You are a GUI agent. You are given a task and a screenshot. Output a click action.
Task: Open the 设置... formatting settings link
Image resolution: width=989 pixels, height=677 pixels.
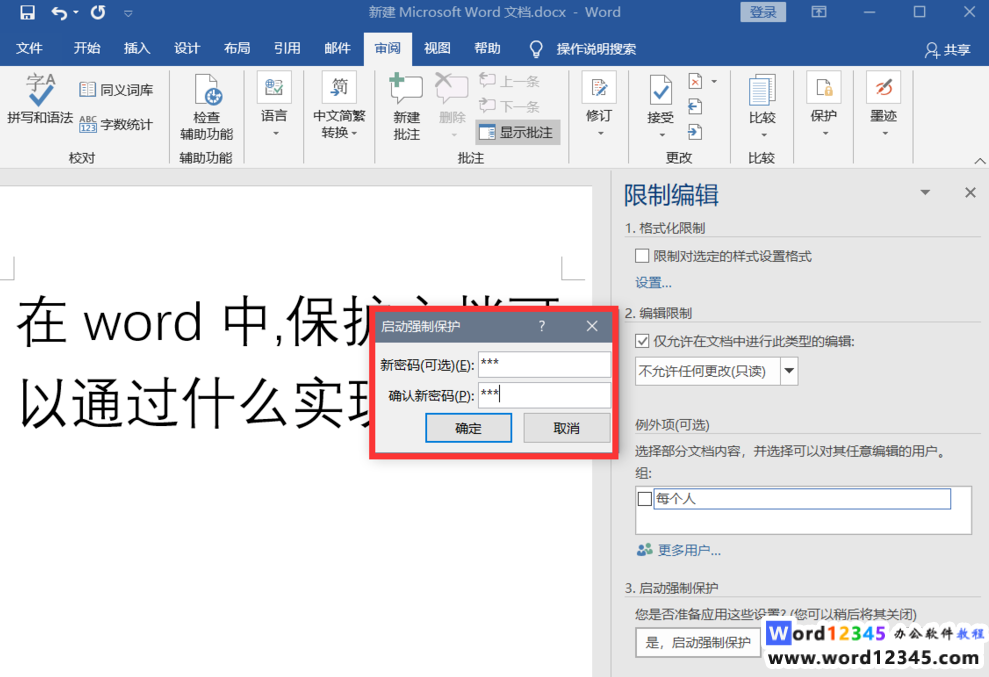653,283
